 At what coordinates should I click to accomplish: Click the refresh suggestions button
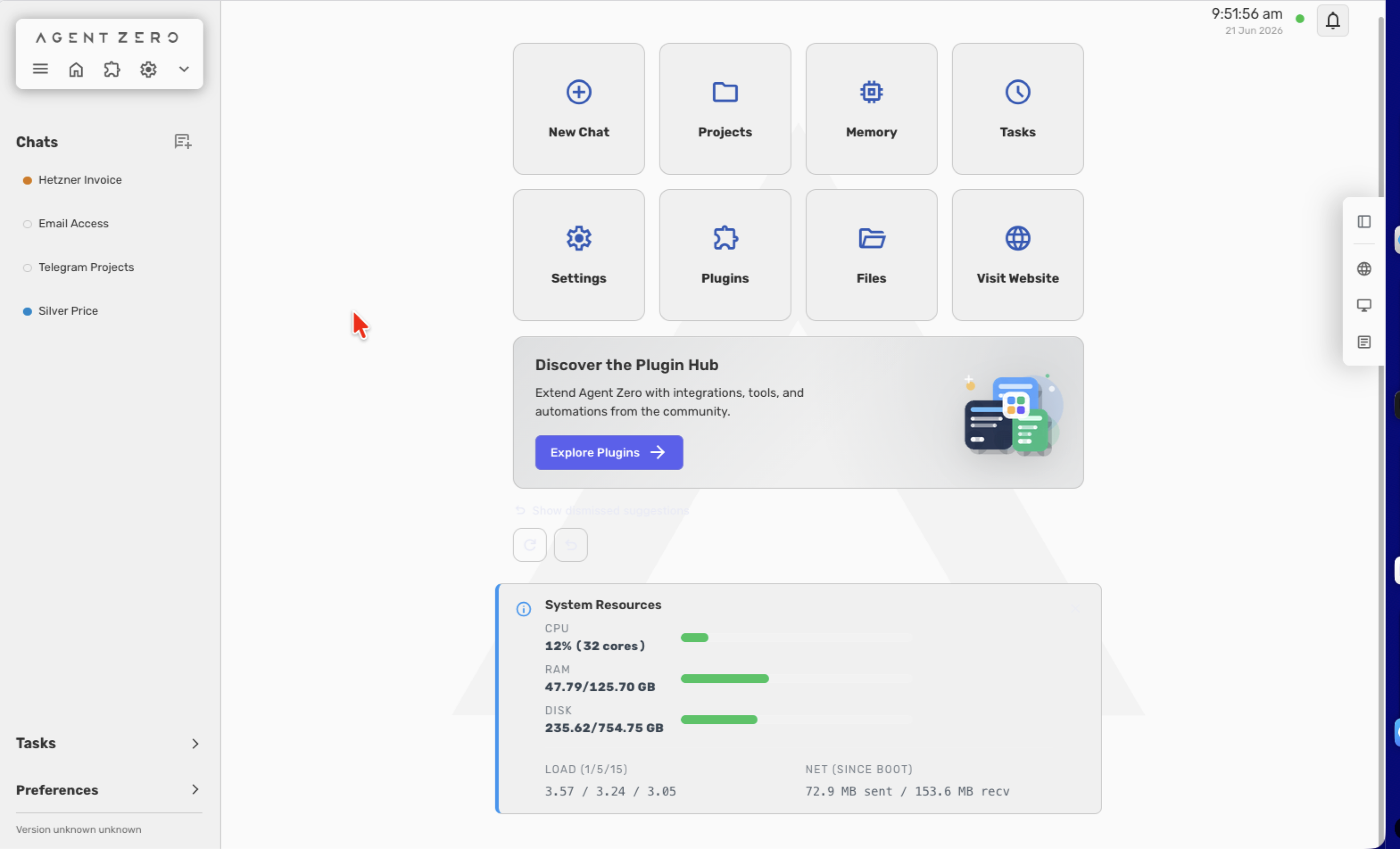(x=530, y=545)
